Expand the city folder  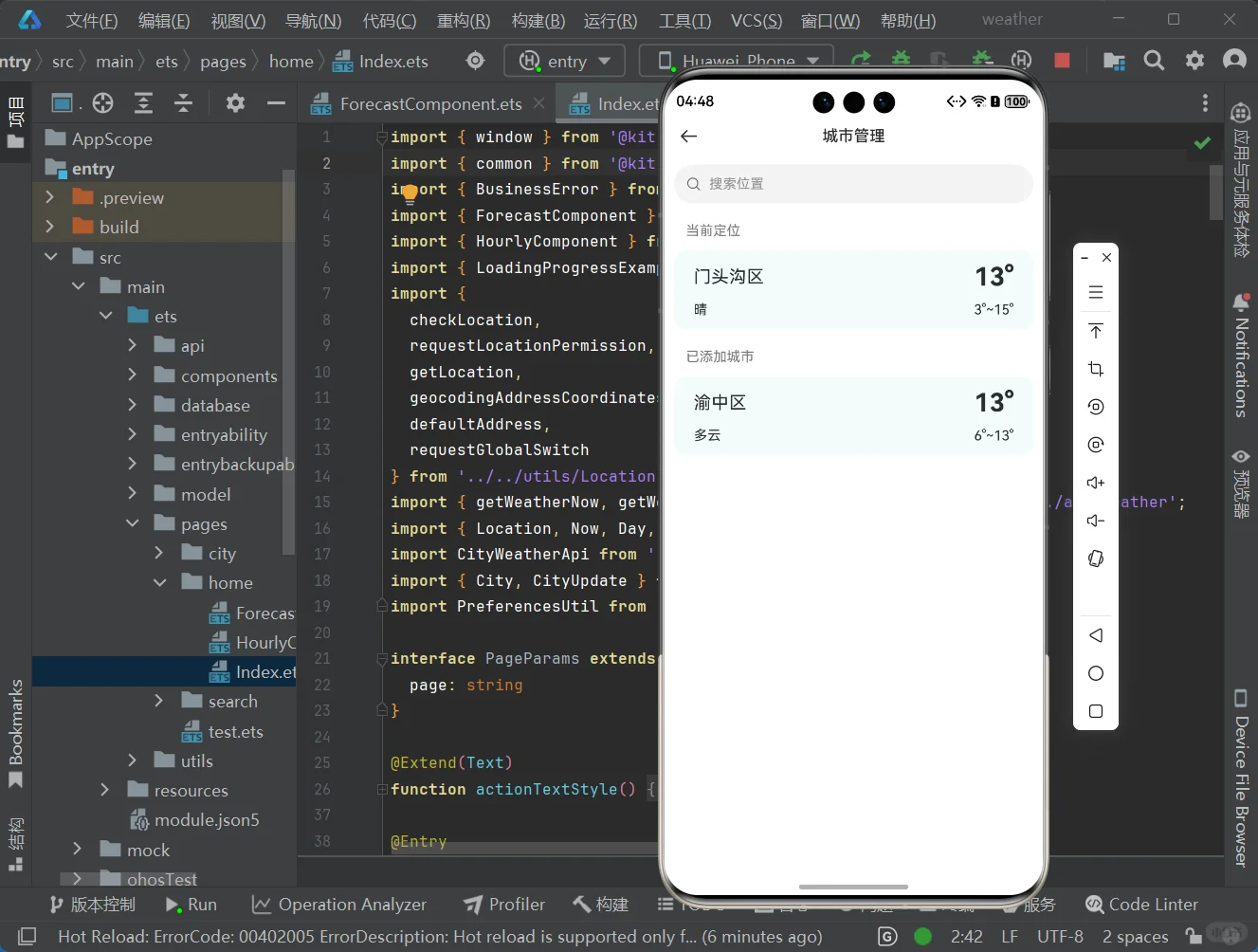159,553
